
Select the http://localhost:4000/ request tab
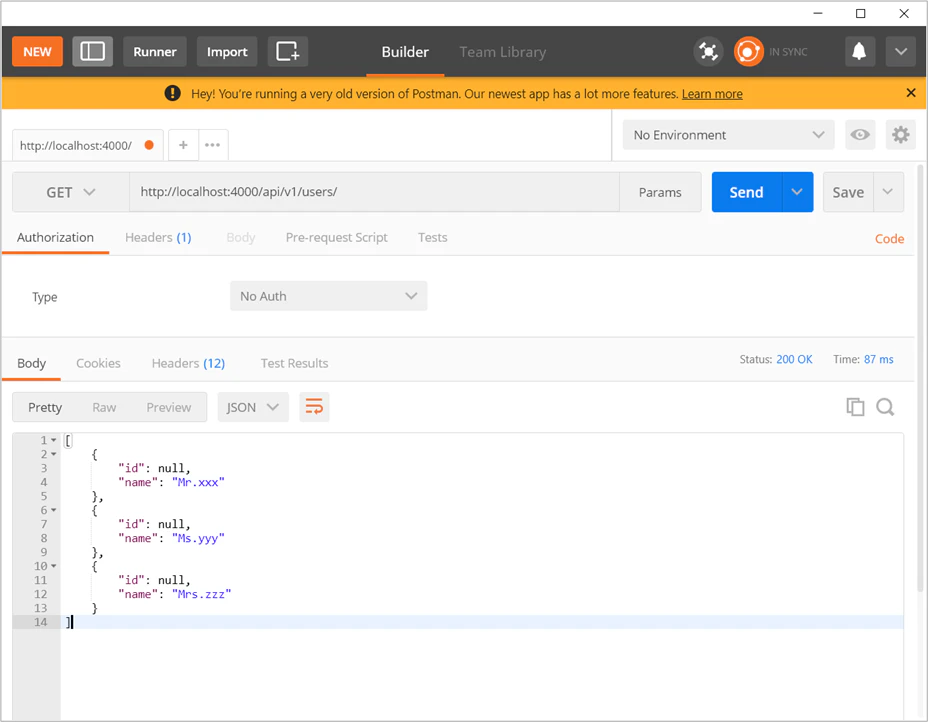click(87, 145)
